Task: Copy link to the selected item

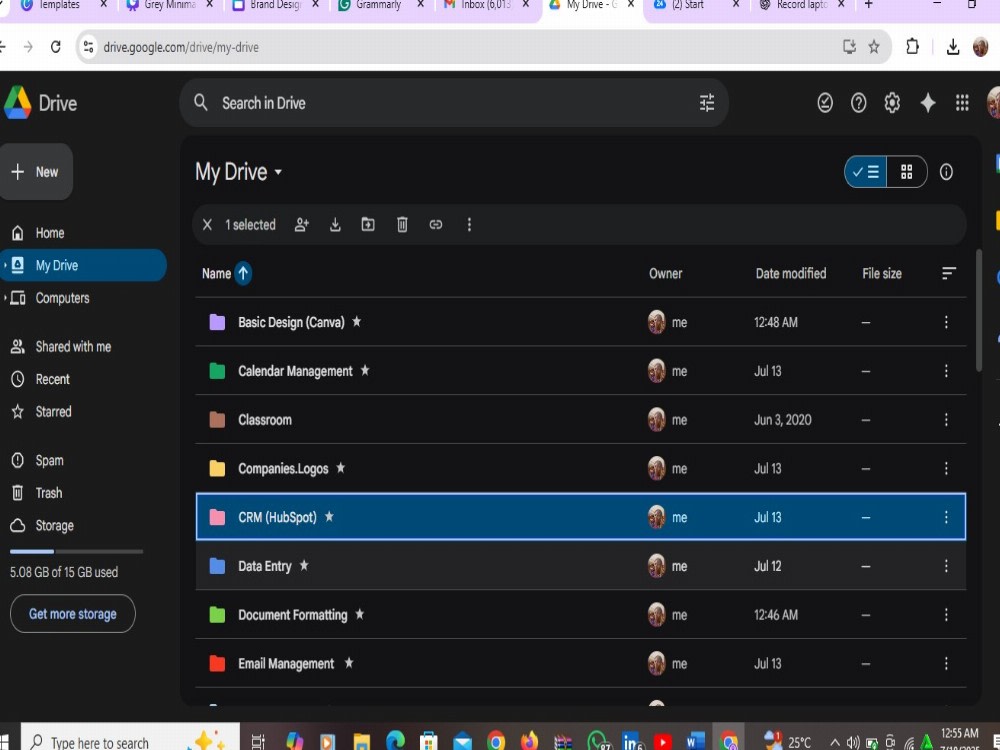Action: pos(436,224)
